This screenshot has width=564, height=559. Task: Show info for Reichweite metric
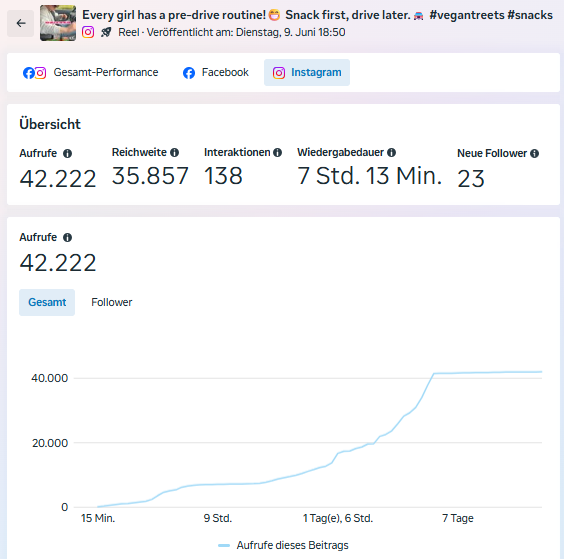pyautogui.click(x=174, y=153)
